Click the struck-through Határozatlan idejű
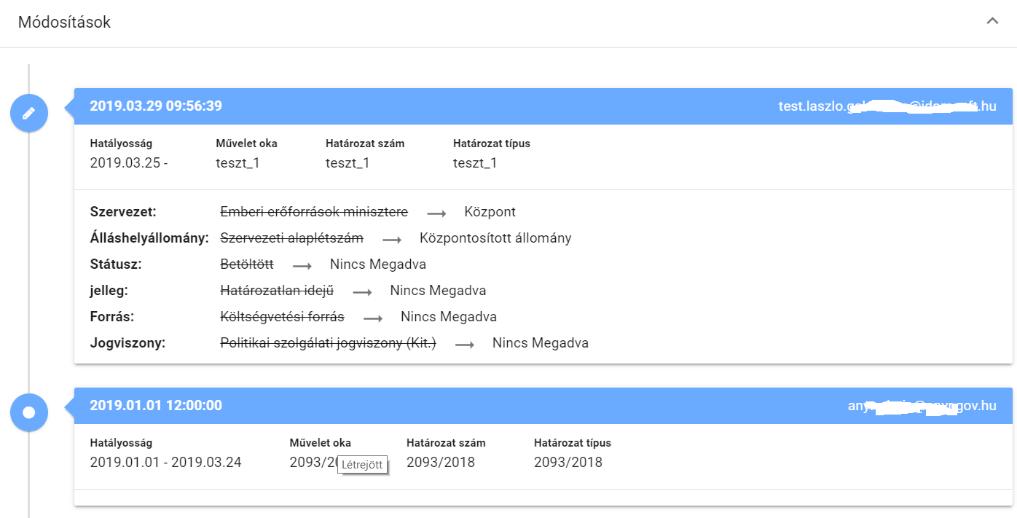The image size is (1017, 518). [277, 290]
